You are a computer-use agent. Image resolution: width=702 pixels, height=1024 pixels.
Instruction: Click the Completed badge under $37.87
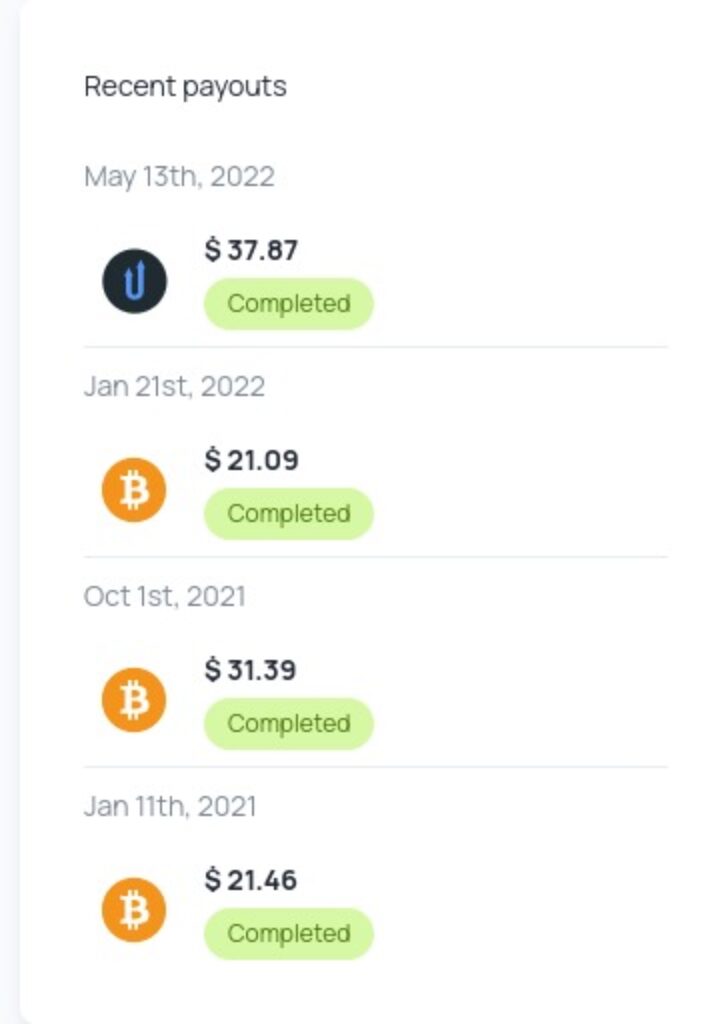pyautogui.click(x=288, y=304)
